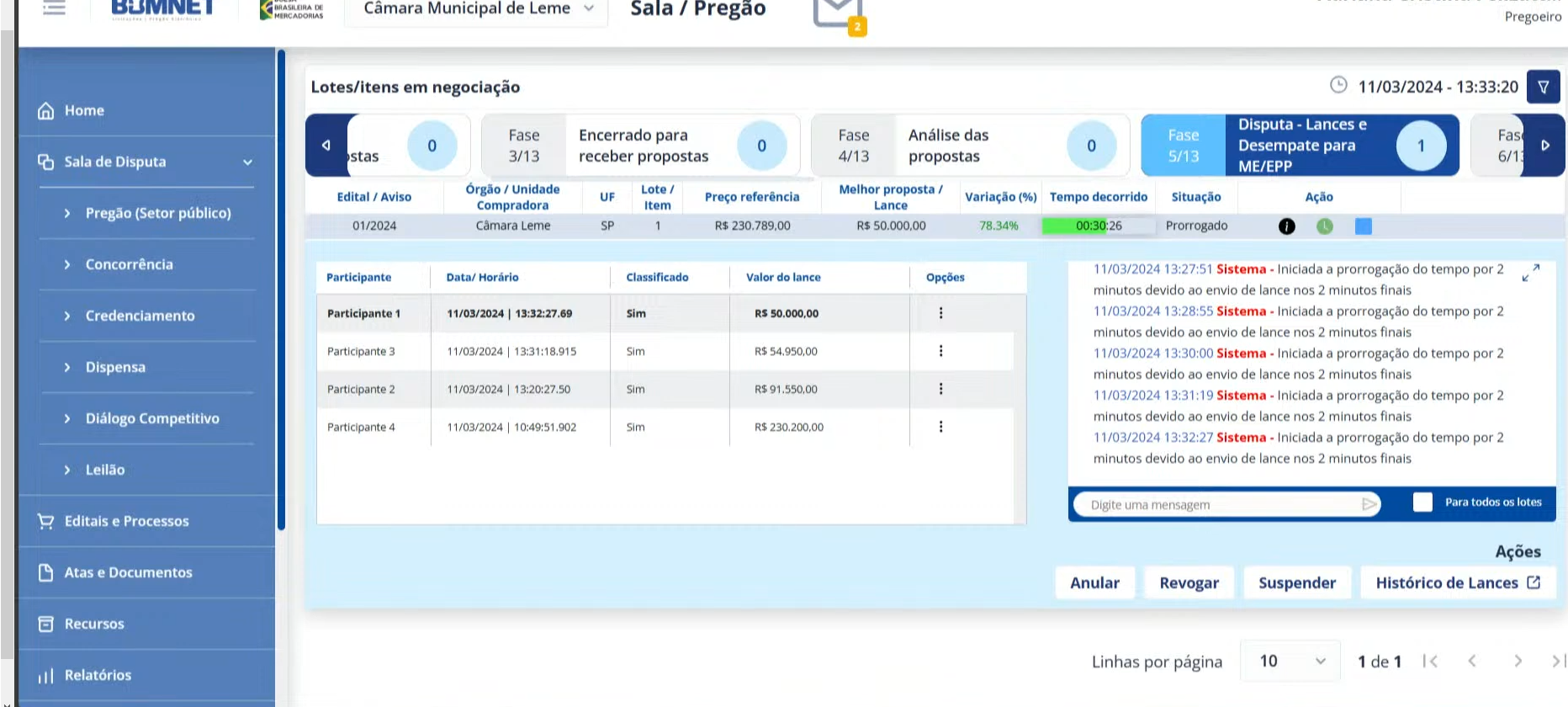Open options menu for Participante 3
1568x707 pixels.
940,351
